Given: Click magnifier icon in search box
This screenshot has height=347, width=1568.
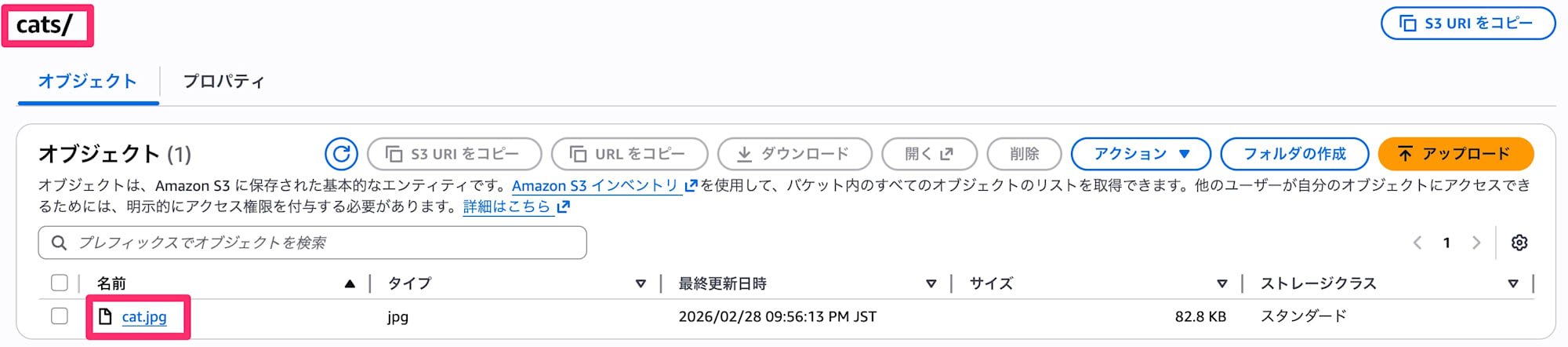Looking at the screenshot, I should 59,243.
